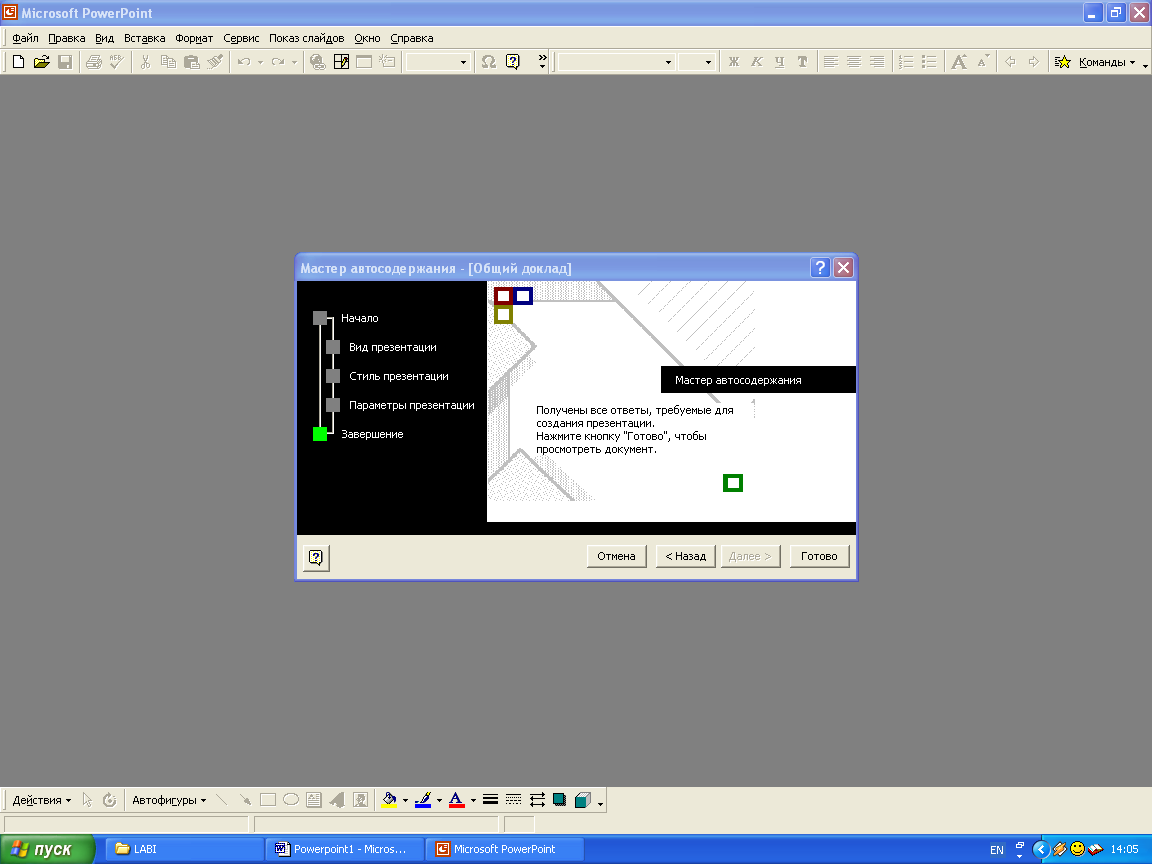
Task: Enable bulleted list formatting
Action: point(929,62)
